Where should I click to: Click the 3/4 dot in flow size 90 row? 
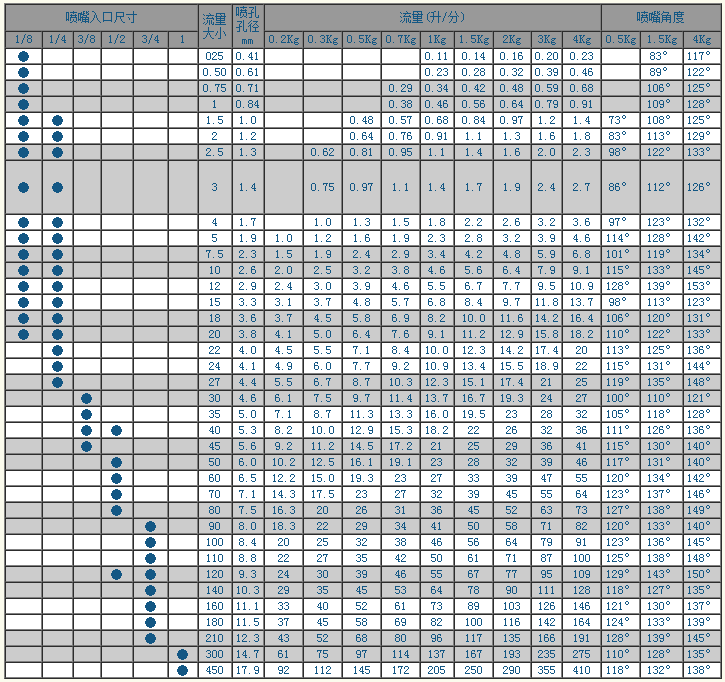click(150, 526)
